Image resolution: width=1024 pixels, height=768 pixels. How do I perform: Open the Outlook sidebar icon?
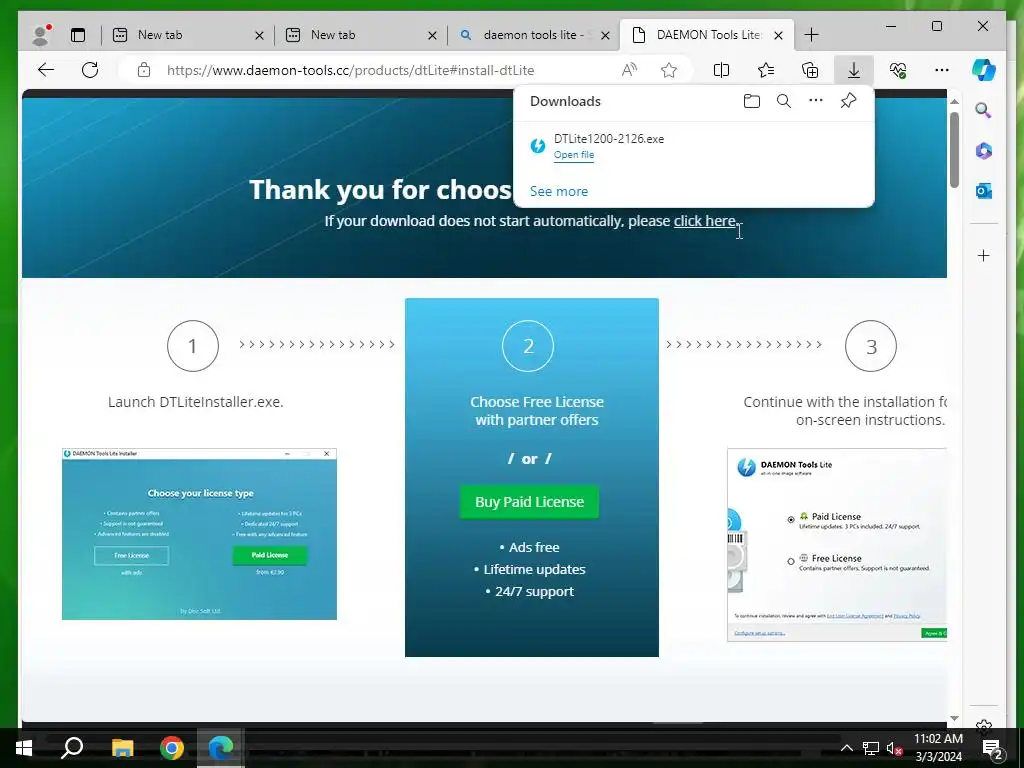[x=984, y=191]
